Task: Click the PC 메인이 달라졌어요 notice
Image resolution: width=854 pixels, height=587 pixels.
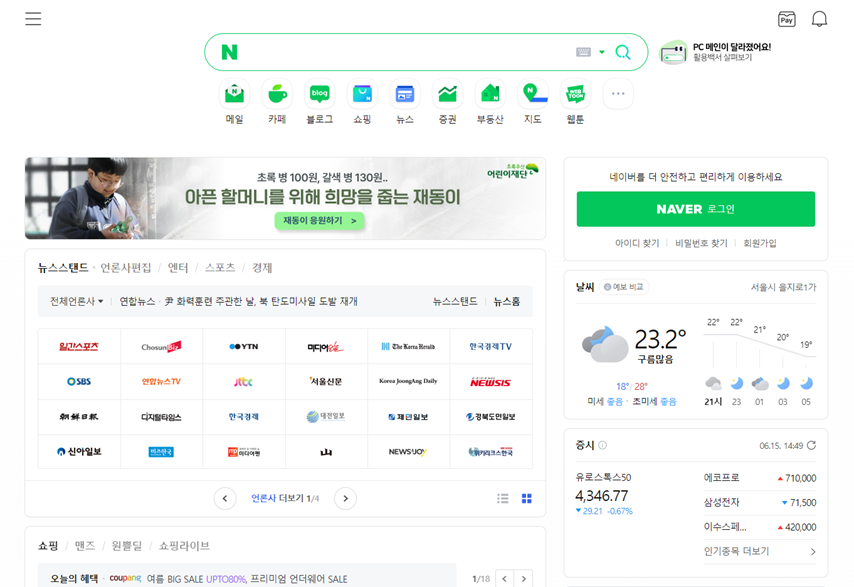Action: [716, 52]
